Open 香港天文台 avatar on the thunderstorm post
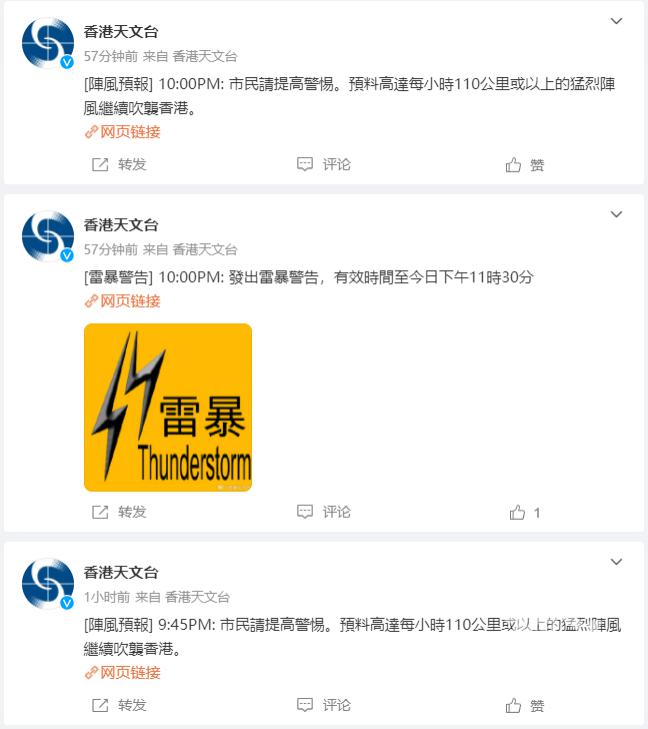Image resolution: width=648 pixels, height=729 pixels. point(48,236)
